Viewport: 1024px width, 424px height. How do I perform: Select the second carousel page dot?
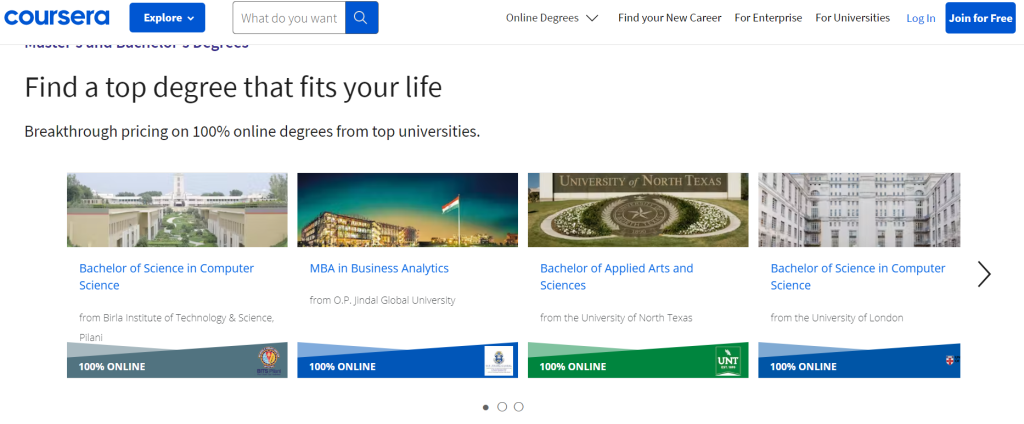[x=502, y=407]
